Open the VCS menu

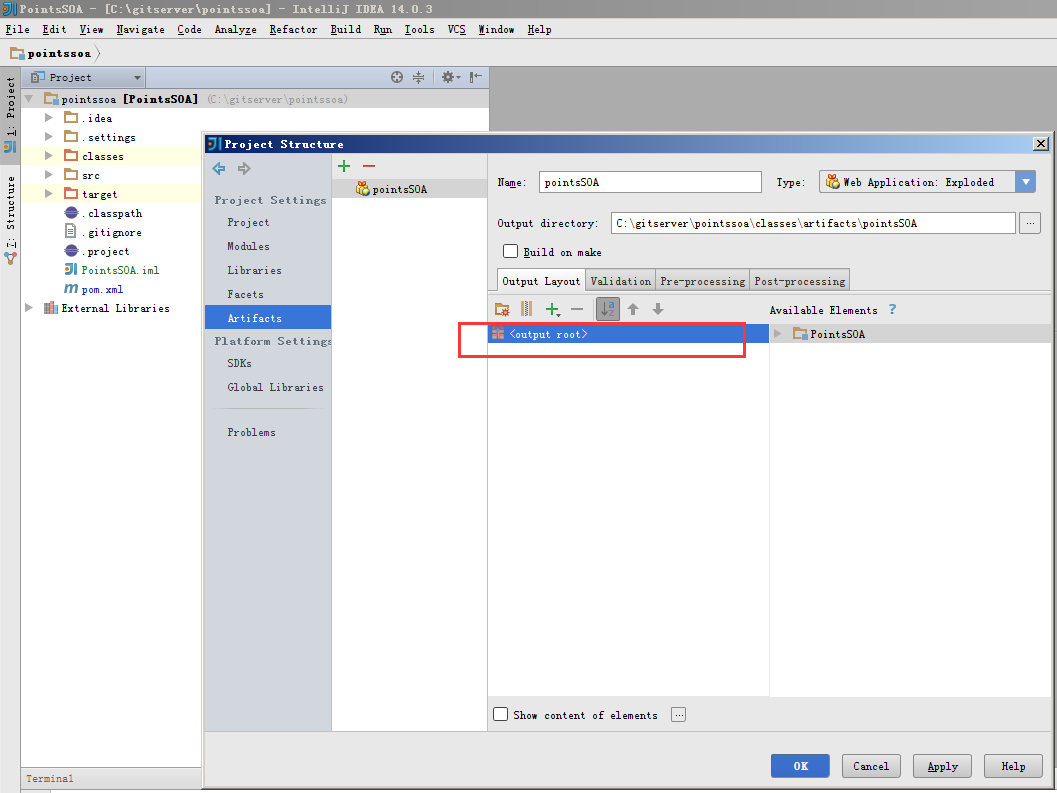[x=456, y=30]
